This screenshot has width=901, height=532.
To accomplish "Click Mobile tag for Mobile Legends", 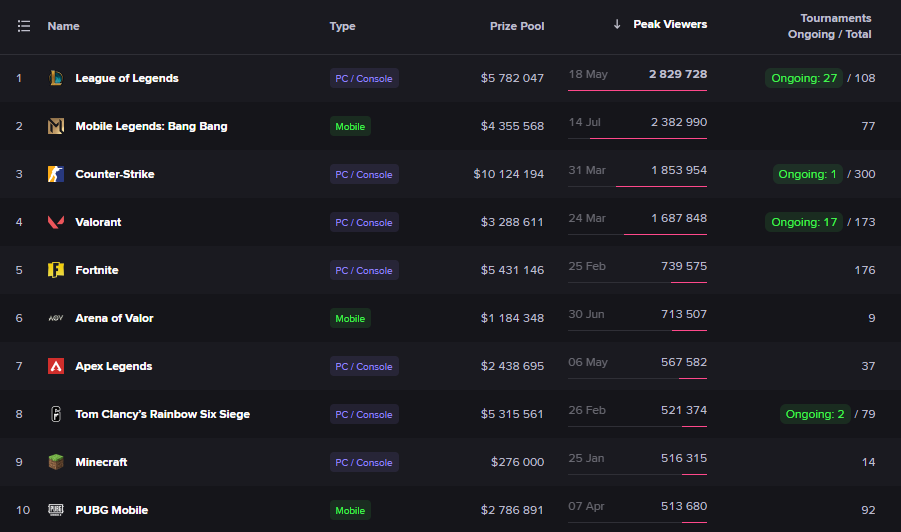I will click(350, 126).
